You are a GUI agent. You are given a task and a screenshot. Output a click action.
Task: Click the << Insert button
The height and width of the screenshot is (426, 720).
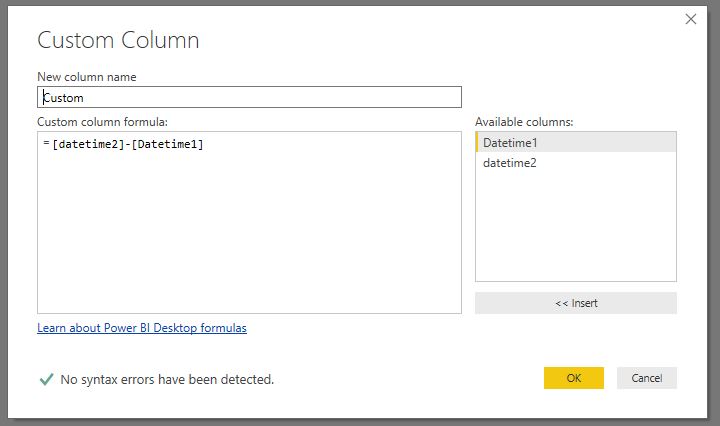tap(576, 303)
